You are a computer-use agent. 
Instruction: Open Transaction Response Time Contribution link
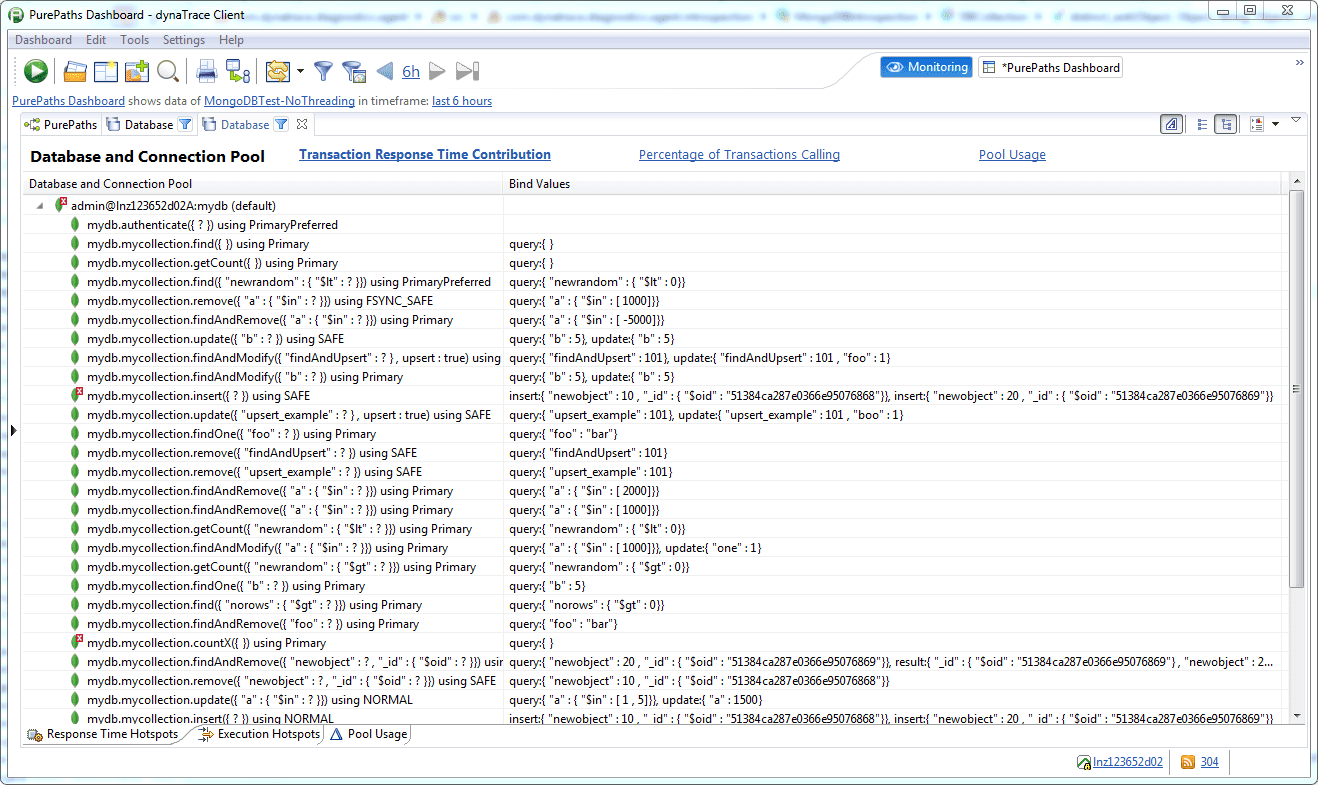425,155
